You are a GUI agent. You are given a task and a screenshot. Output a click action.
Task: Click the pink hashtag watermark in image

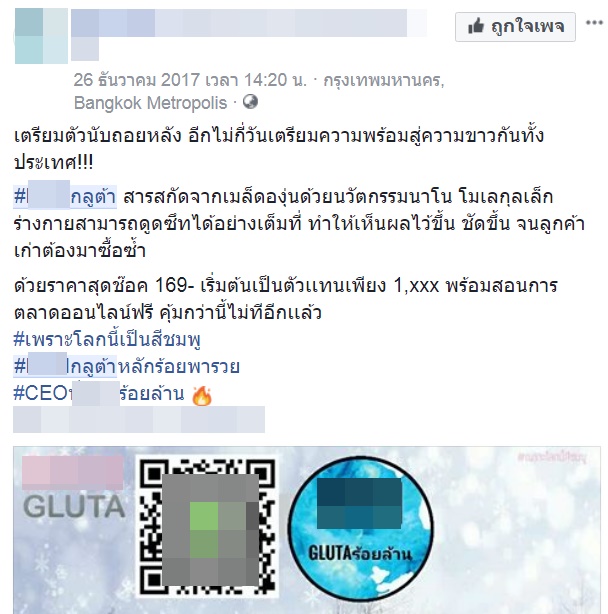click(552, 457)
